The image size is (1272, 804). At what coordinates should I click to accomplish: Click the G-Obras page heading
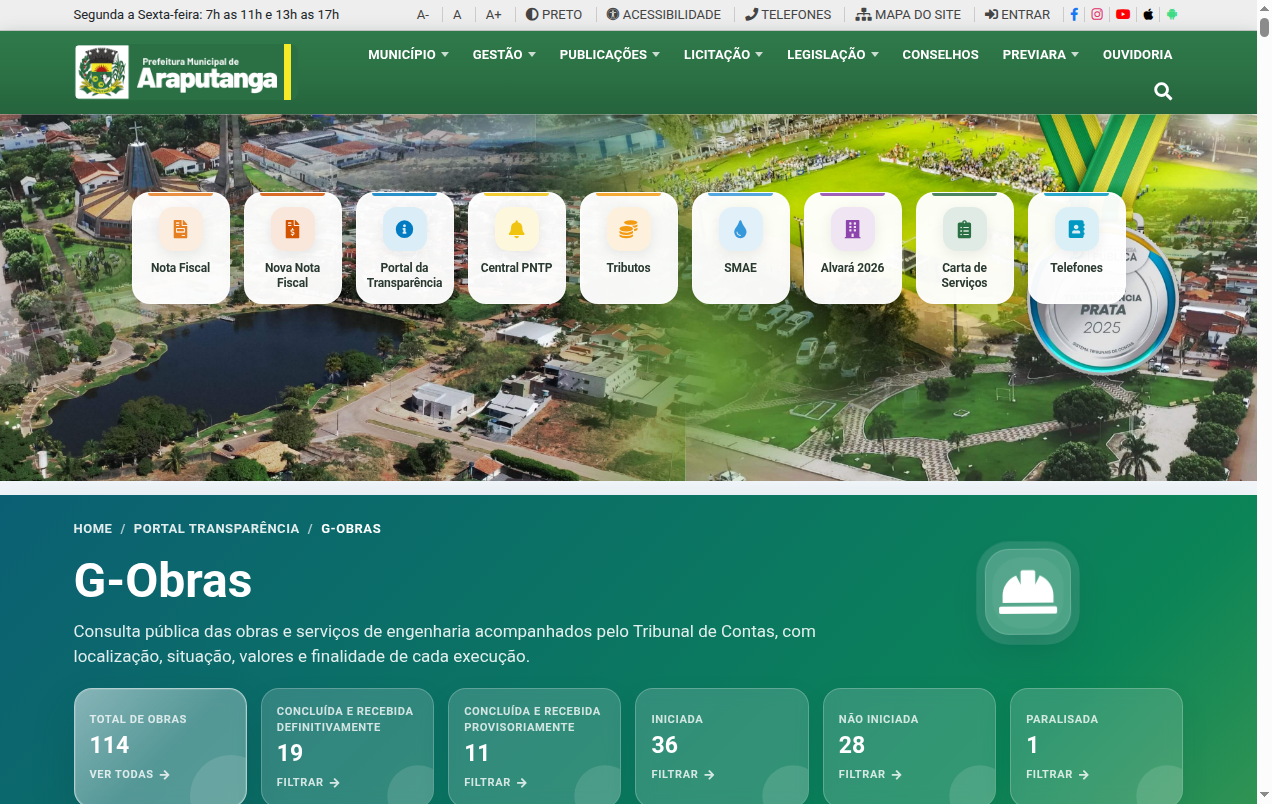click(x=163, y=580)
